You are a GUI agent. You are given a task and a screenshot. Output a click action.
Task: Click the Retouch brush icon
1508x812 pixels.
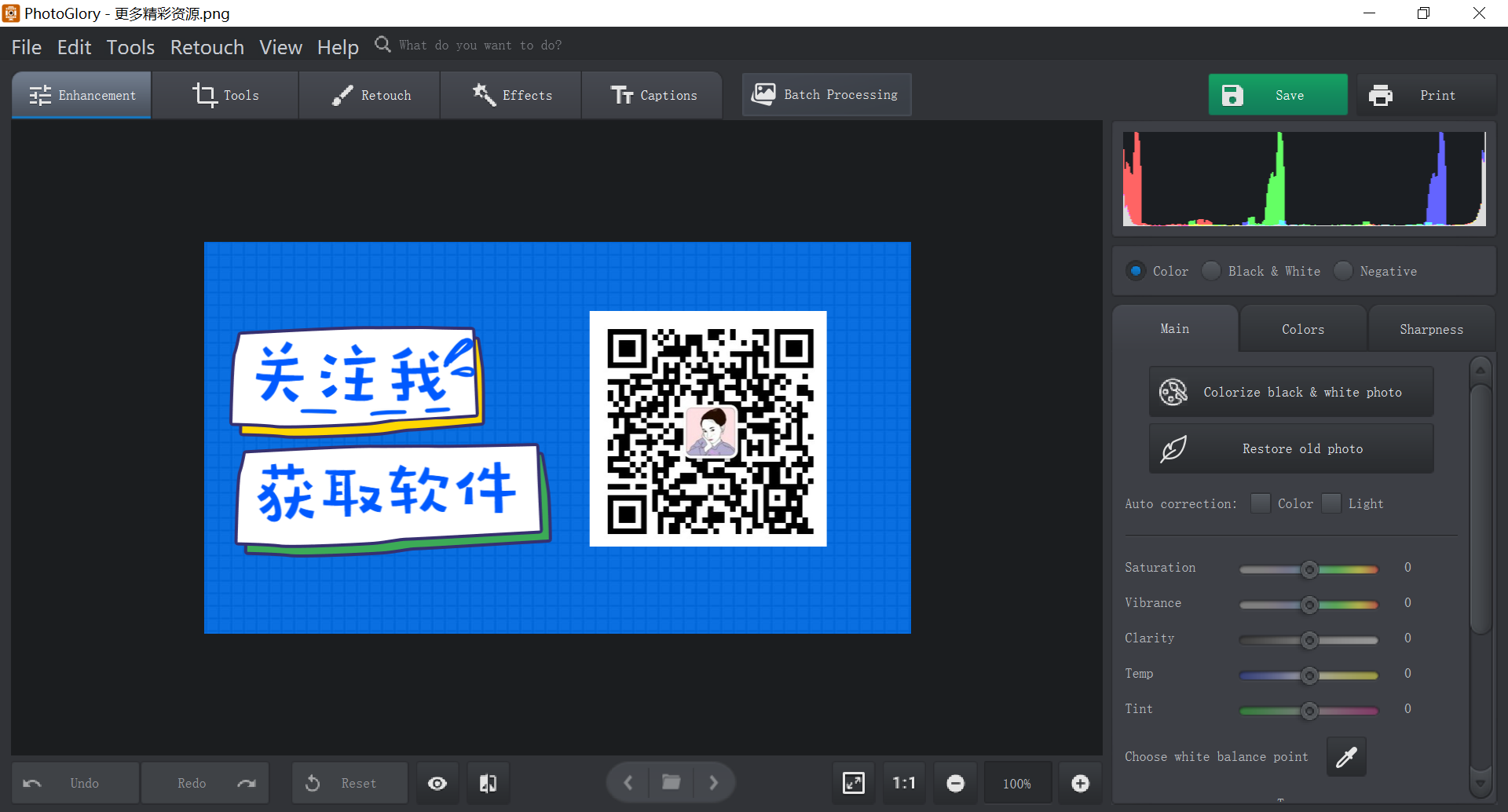pyautogui.click(x=342, y=95)
